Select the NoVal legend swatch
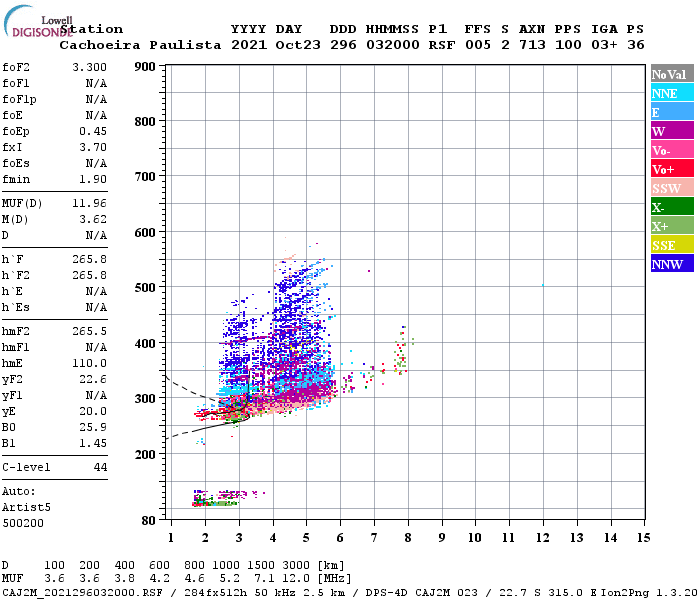The width and height of the screenshot is (700, 600). (672, 74)
